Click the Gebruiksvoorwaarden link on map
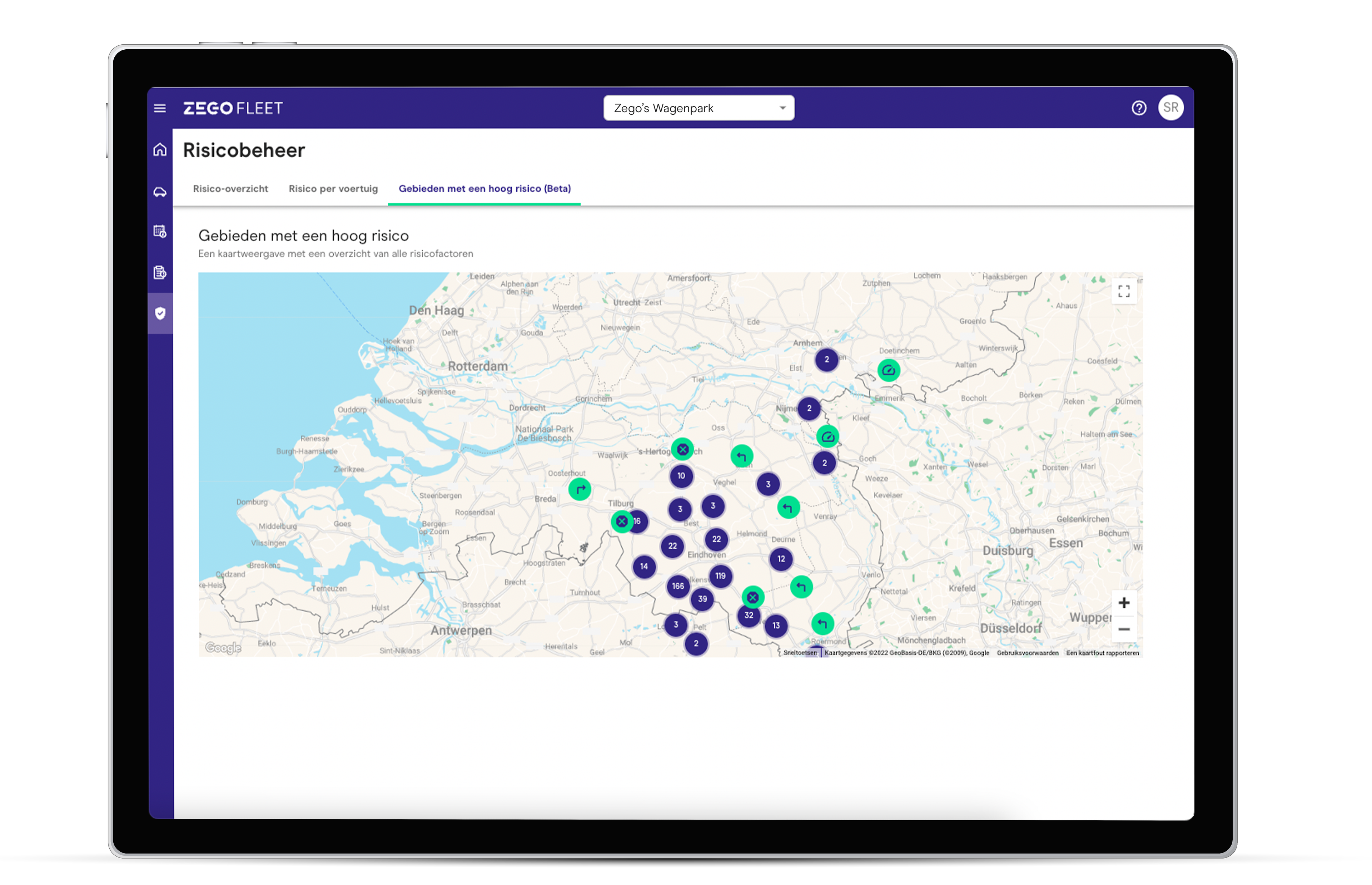The width and height of the screenshot is (1372, 885). point(1028,653)
